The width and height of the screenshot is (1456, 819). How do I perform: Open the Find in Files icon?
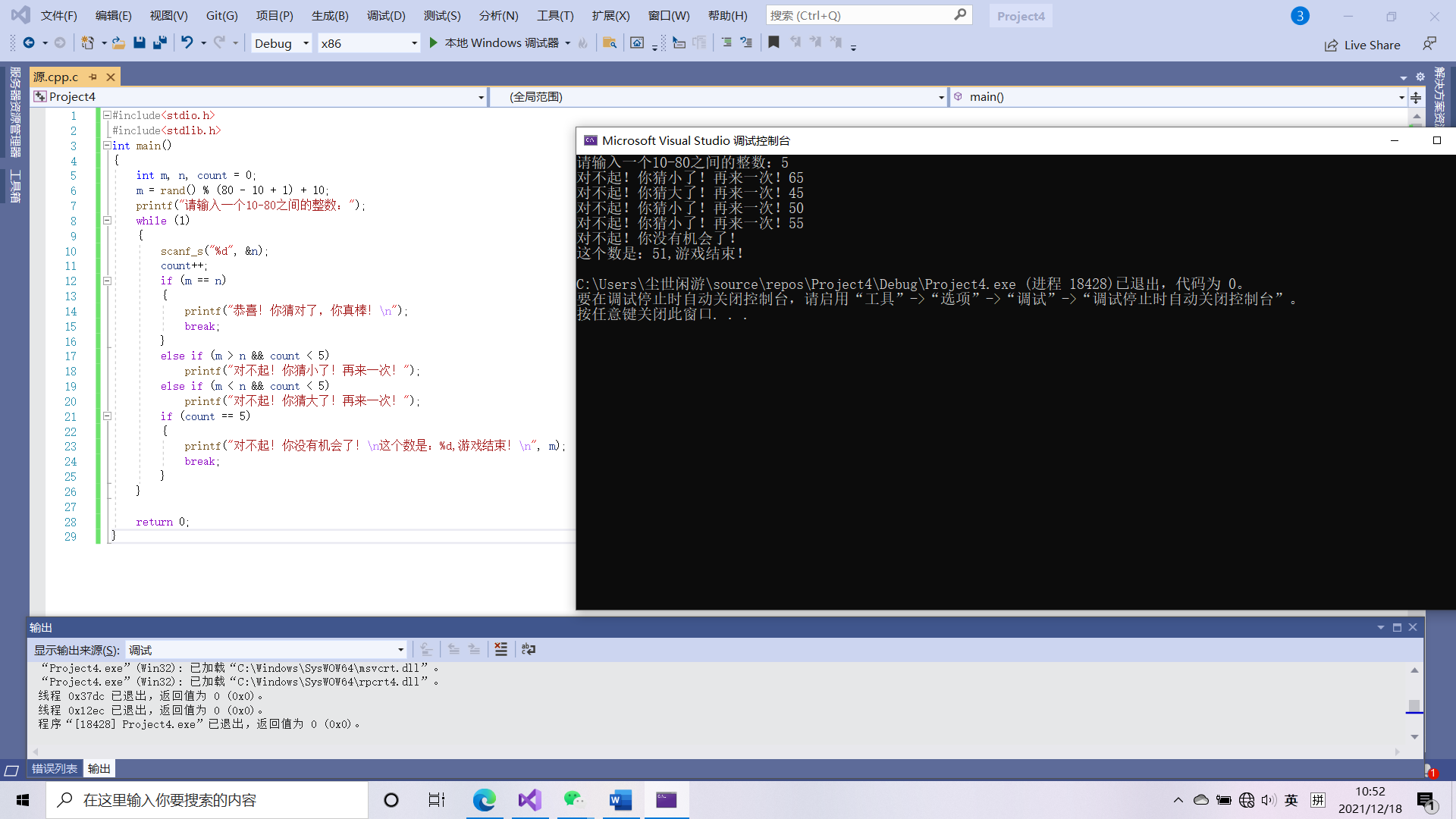click(609, 43)
